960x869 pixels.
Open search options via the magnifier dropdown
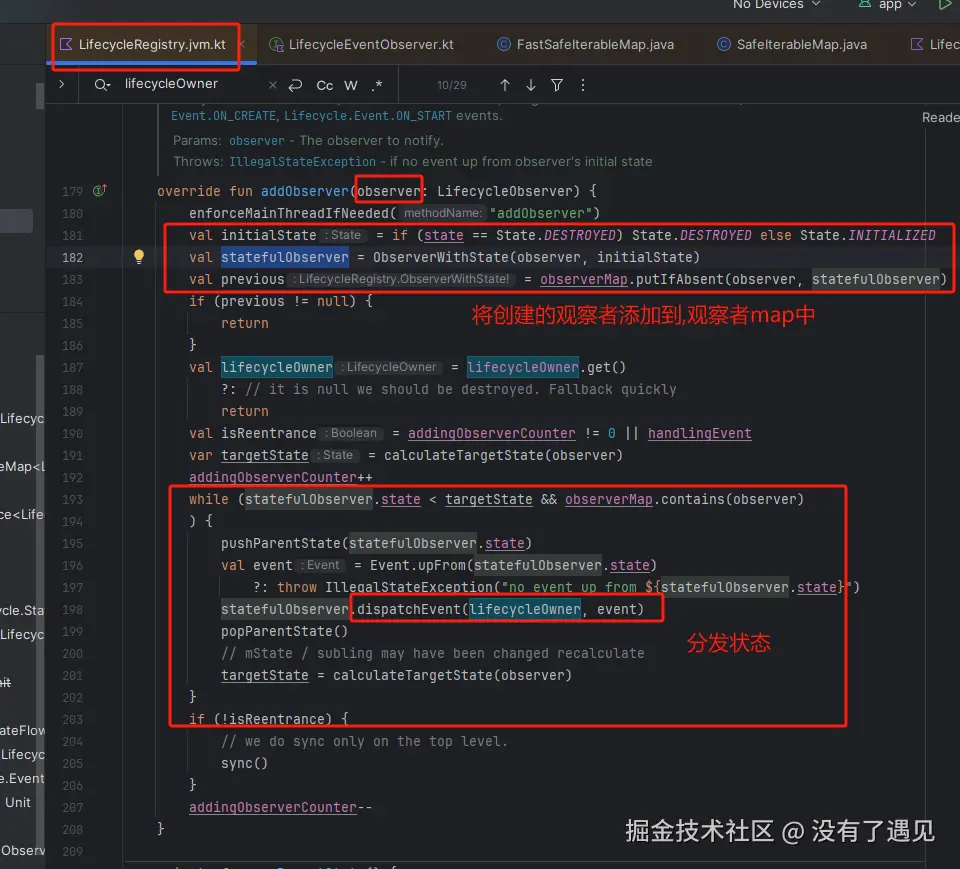101,85
